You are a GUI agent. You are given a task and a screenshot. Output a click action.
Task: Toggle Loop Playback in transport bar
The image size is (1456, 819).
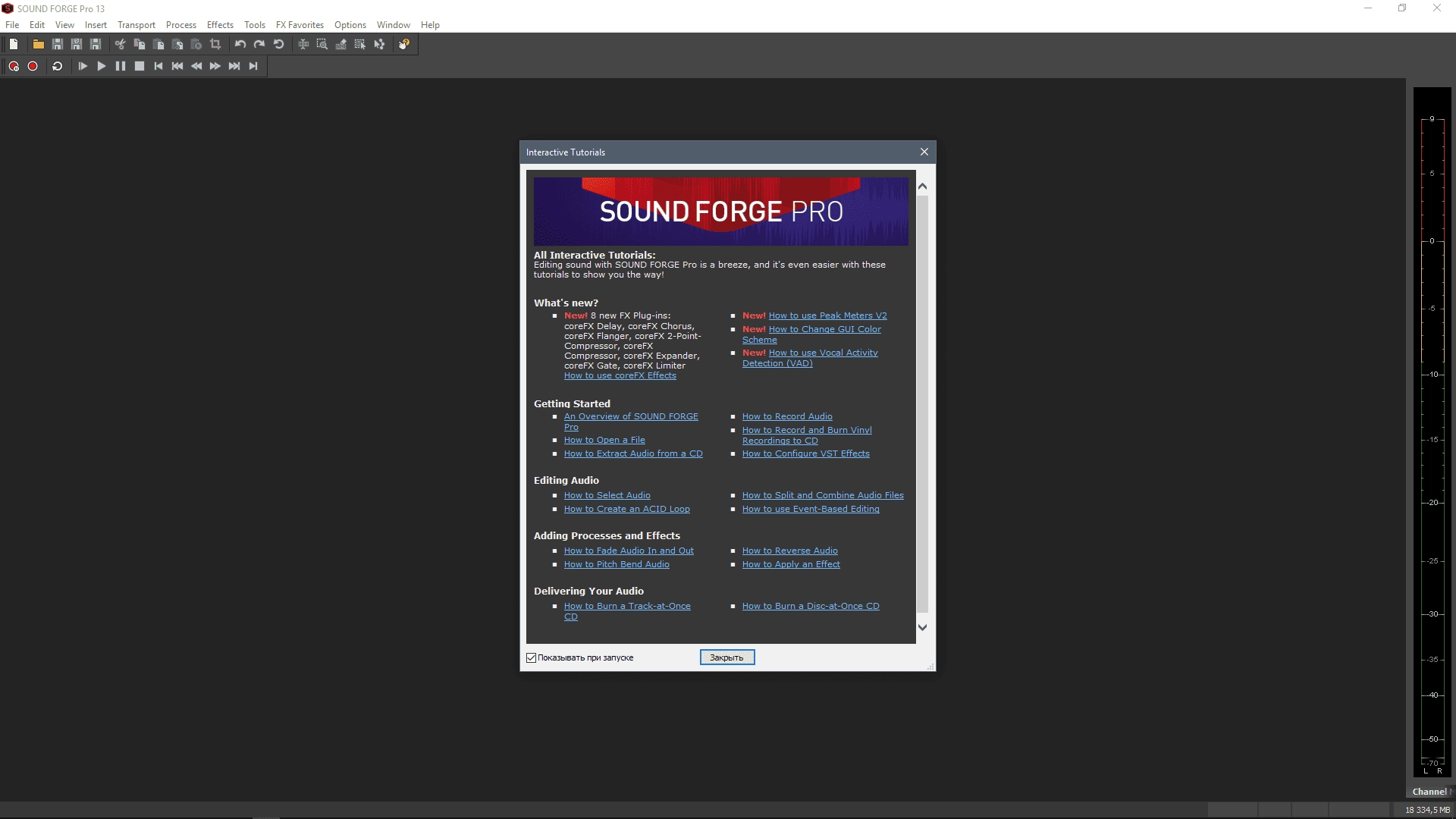tap(57, 67)
